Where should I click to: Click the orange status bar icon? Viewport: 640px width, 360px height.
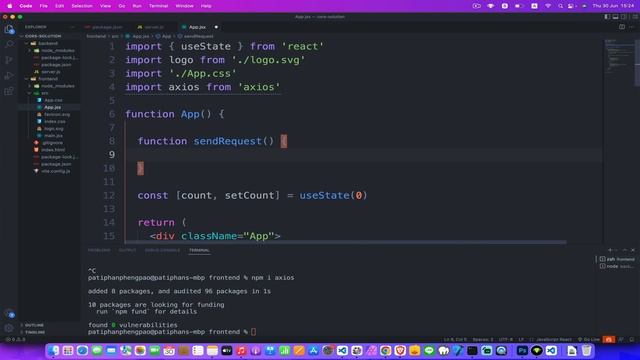coord(609,339)
